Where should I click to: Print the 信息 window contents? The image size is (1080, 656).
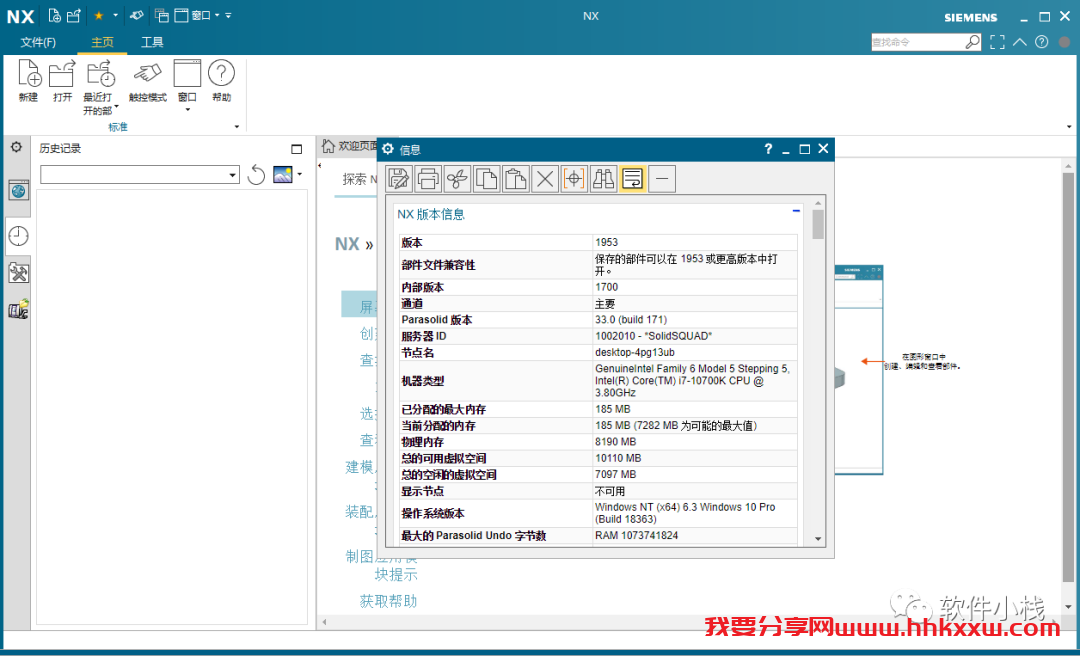[x=428, y=180]
